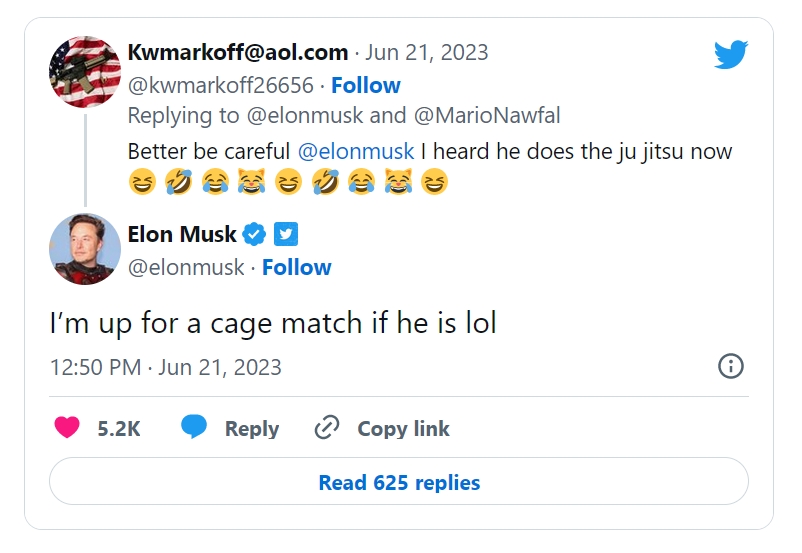Open the tweet info circle icon
This screenshot has width=802, height=553.
731,366
